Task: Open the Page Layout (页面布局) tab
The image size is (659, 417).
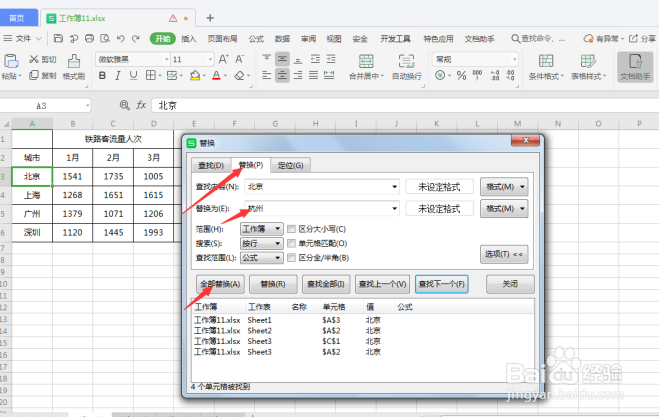Action: tap(222, 39)
